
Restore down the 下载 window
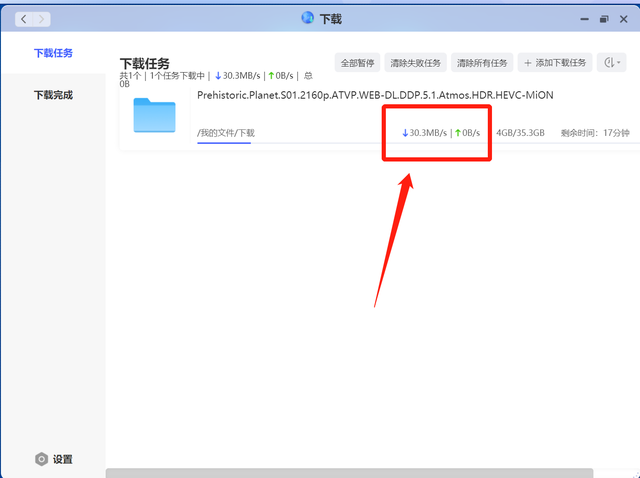click(604, 19)
